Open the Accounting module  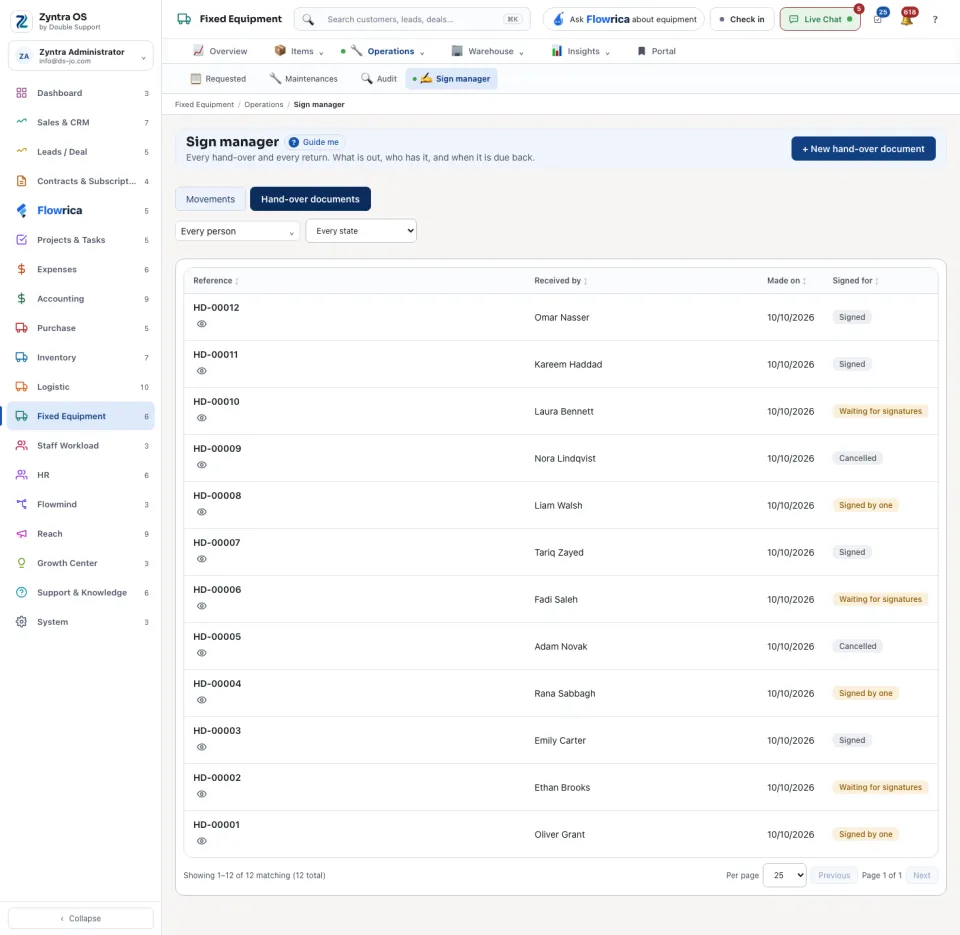pyautogui.click(x=80, y=299)
